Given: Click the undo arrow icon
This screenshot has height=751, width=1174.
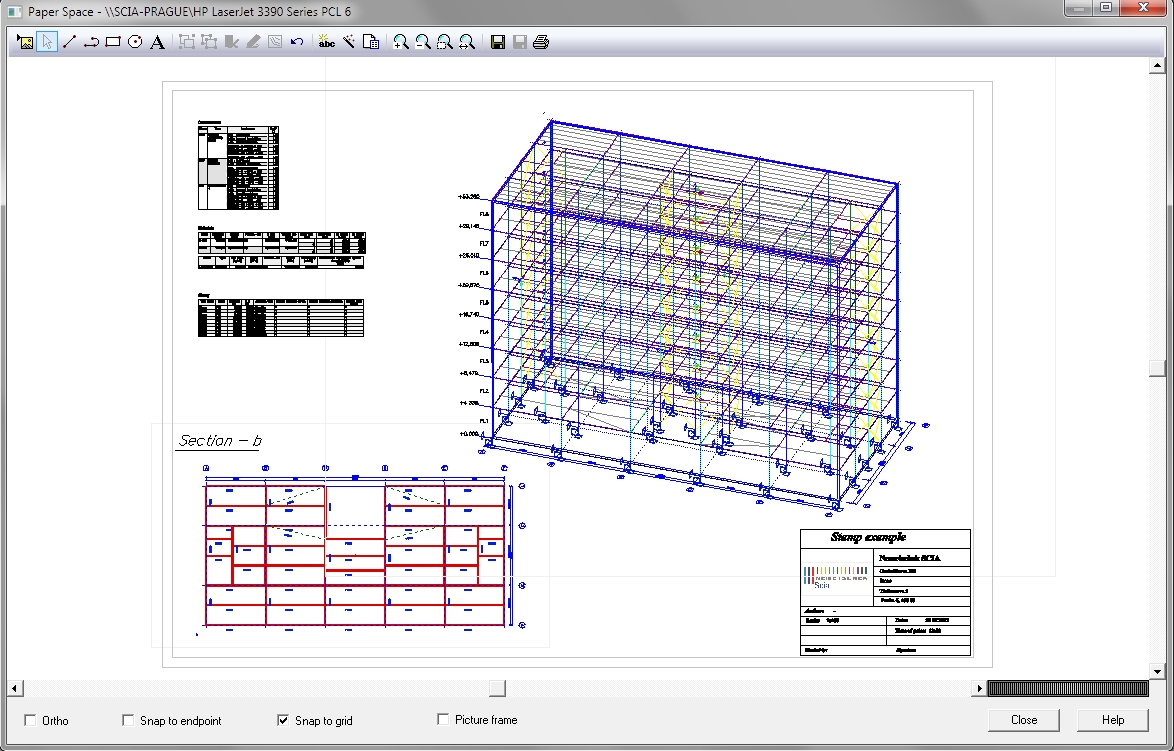Looking at the screenshot, I should [297, 42].
